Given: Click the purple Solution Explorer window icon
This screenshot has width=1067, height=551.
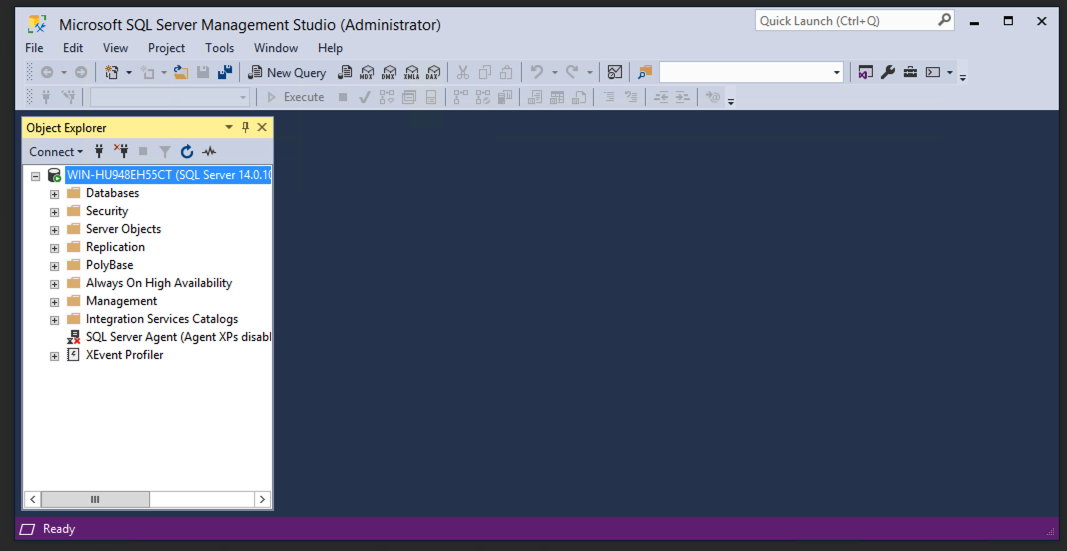Looking at the screenshot, I should pos(865,72).
